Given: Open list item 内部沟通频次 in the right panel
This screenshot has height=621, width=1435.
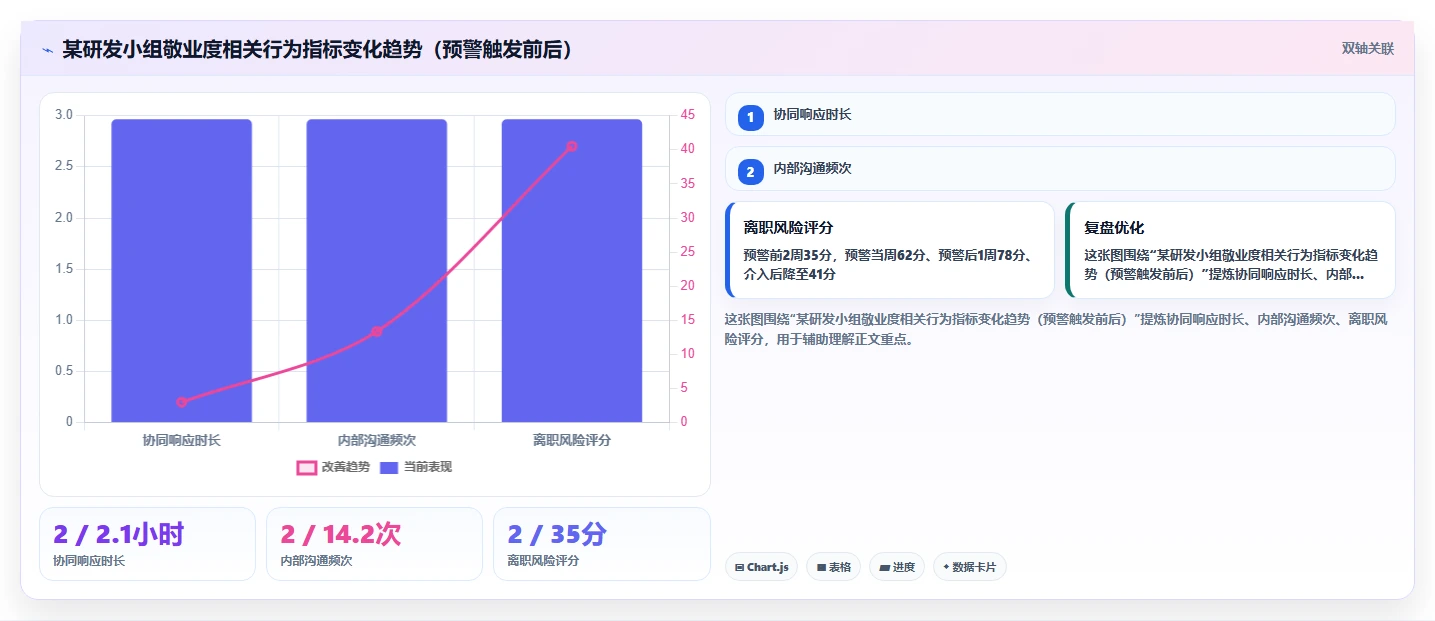Looking at the screenshot, I should (1060, 168).
